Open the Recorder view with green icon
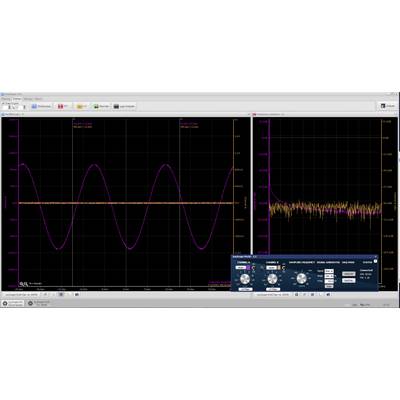This screenshot has width=400, height=400. [101, 106]
